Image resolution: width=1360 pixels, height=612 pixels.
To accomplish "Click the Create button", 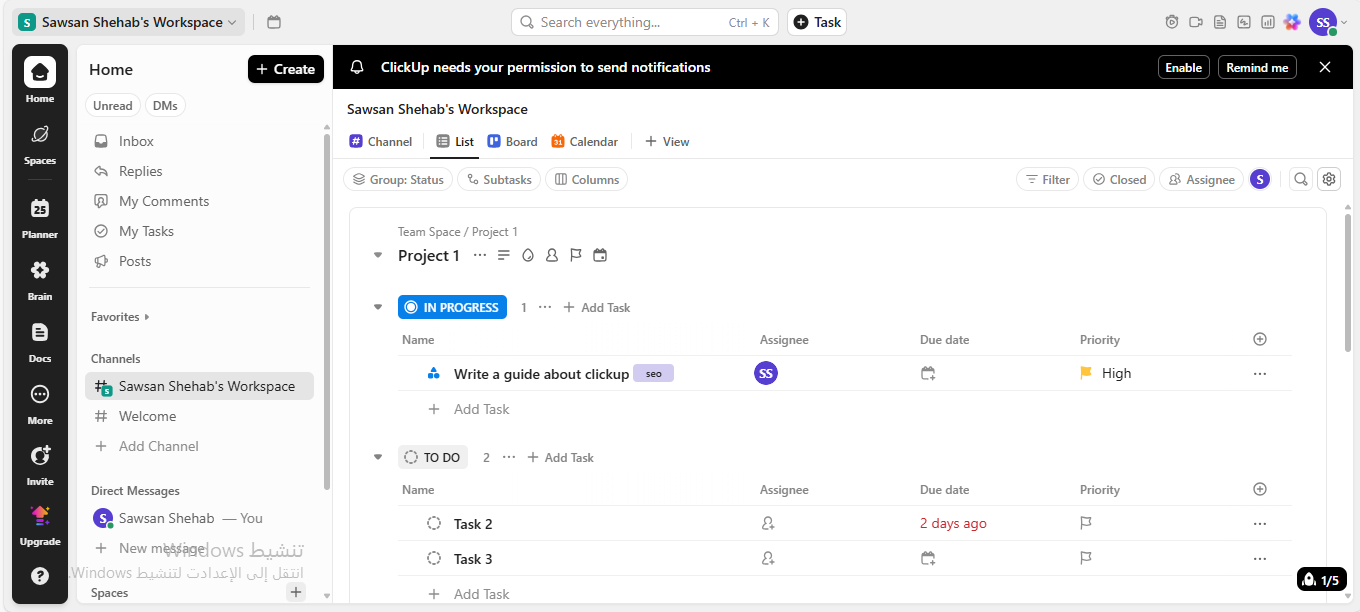I will [x=286, y=69].
